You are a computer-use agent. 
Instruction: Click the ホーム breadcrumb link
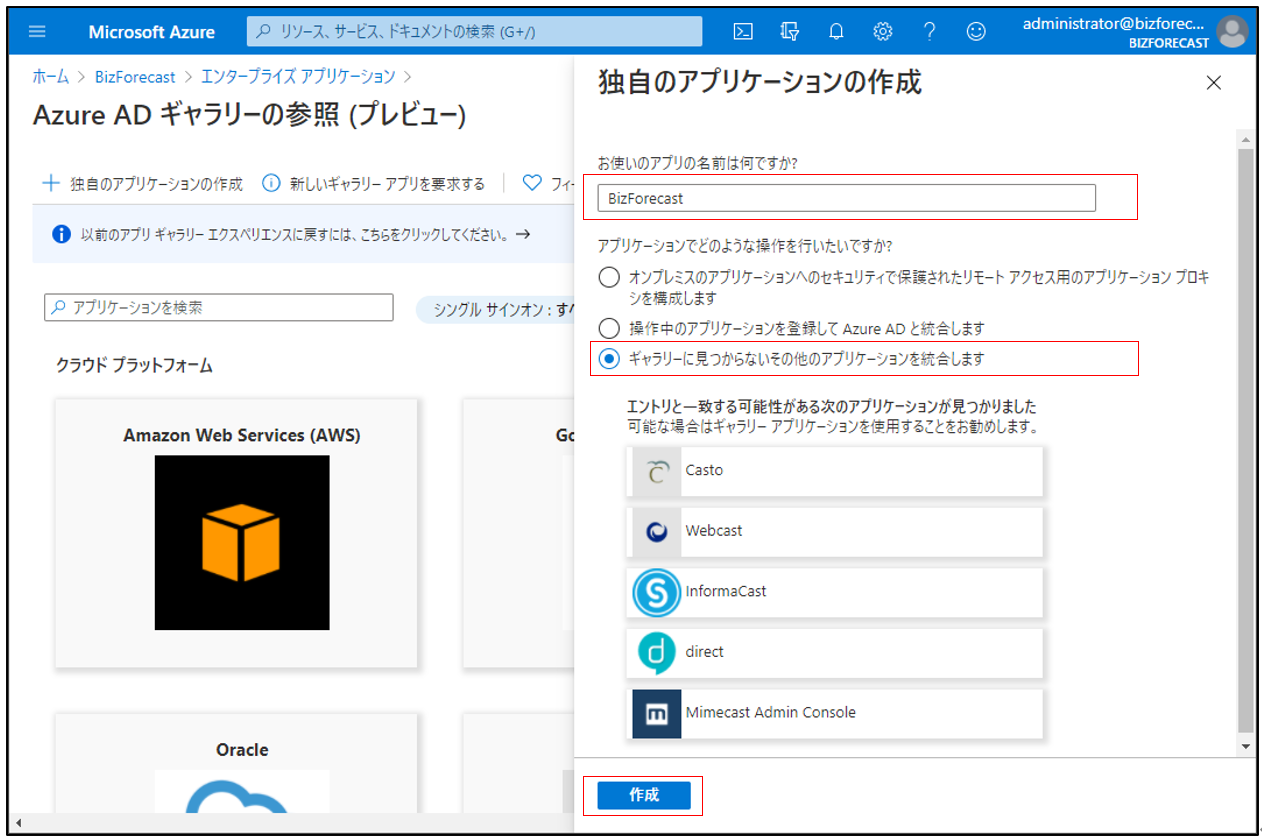tap(51, 77)
